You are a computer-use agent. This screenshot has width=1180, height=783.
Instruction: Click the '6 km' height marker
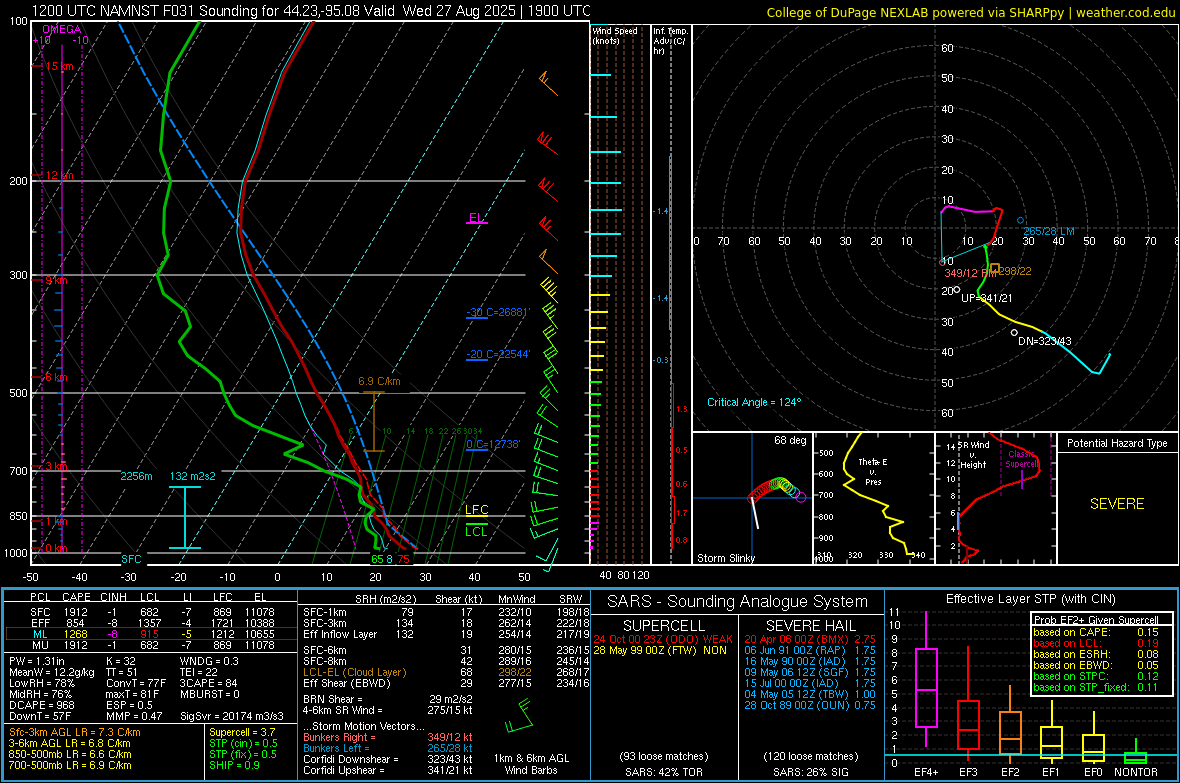pyautogui.click(x=56, y=377)
